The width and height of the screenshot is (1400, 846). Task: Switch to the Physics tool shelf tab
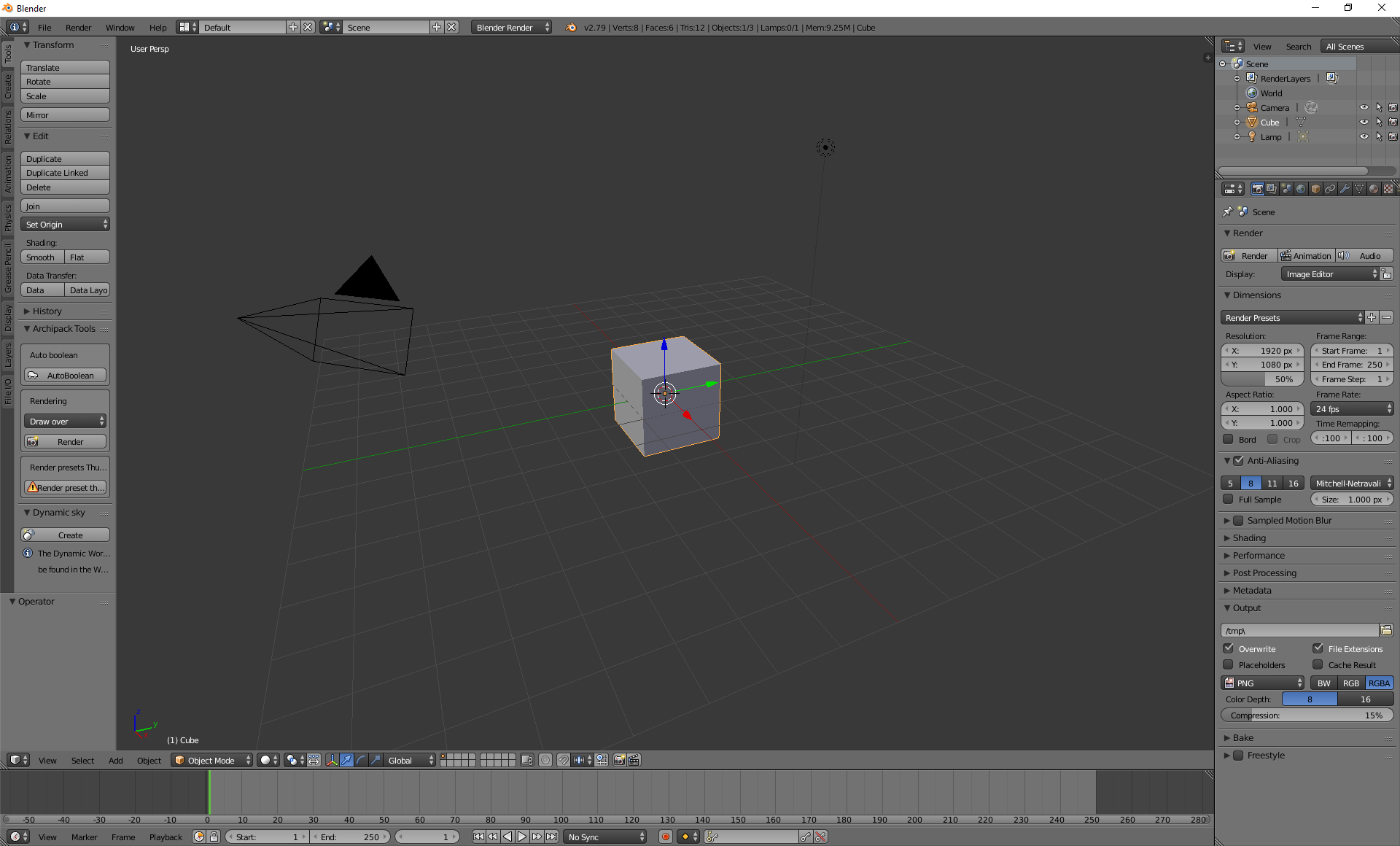point(7,217)
